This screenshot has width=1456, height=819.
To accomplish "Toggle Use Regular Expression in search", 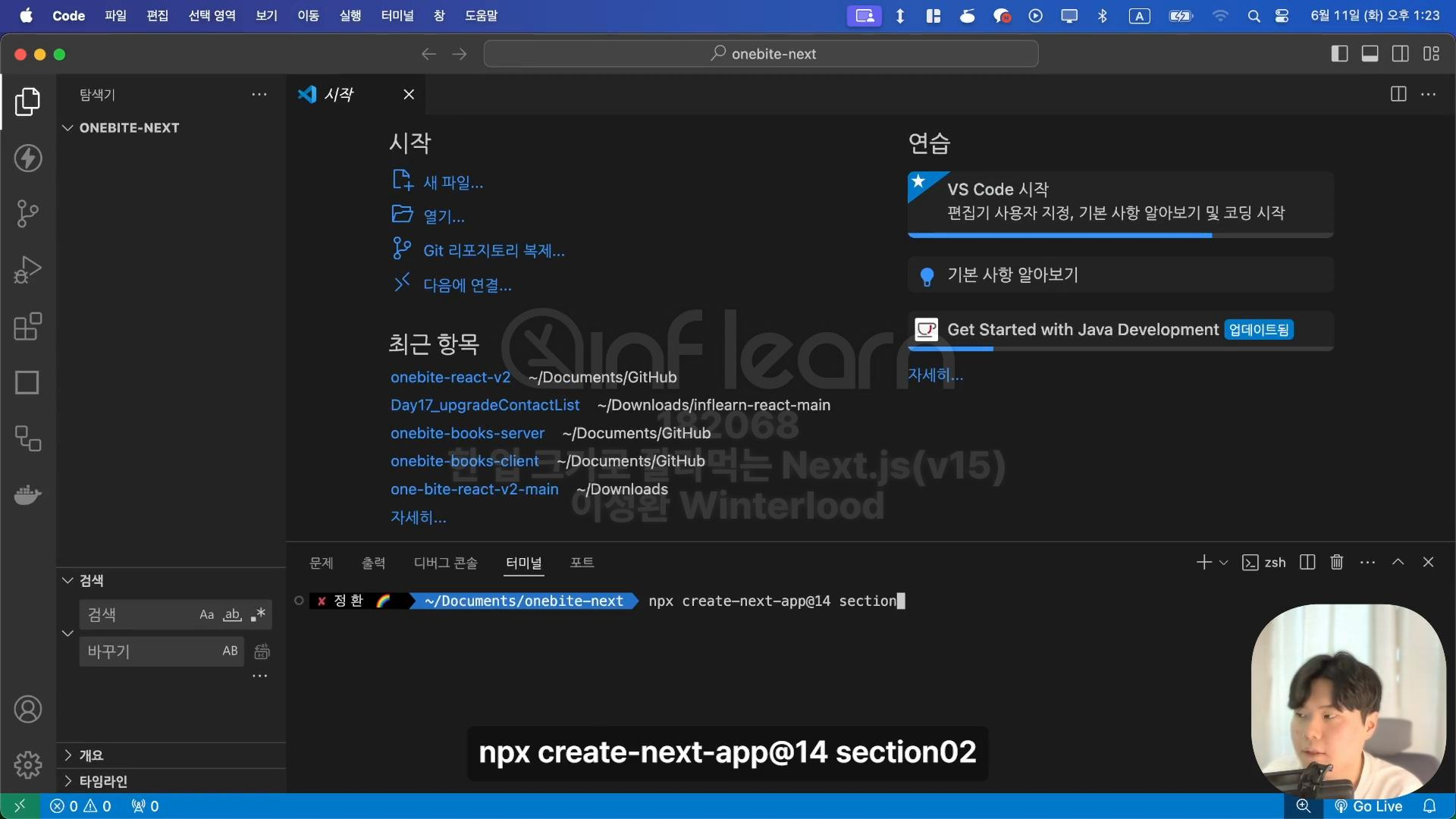I will 258,615.
